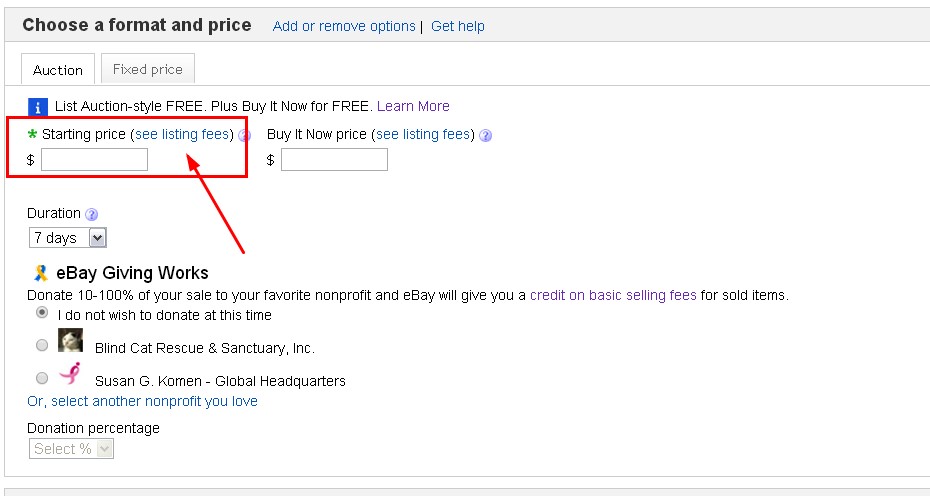
Task: Click the Blind Cat Rescue cat thumbnail
Action: pyautogui.click(x=70, y=341)
